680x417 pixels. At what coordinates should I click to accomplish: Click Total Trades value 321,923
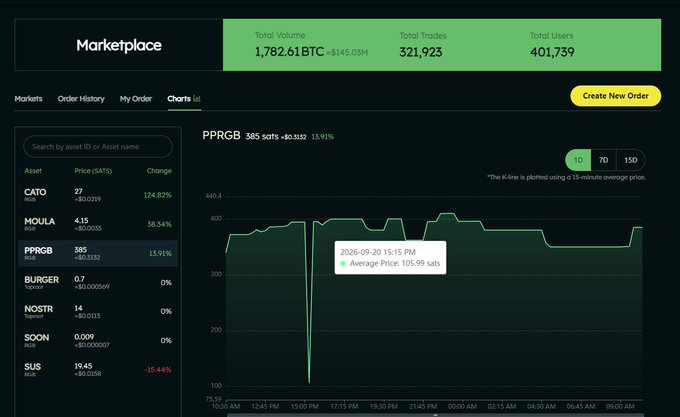tap(421, 52)
